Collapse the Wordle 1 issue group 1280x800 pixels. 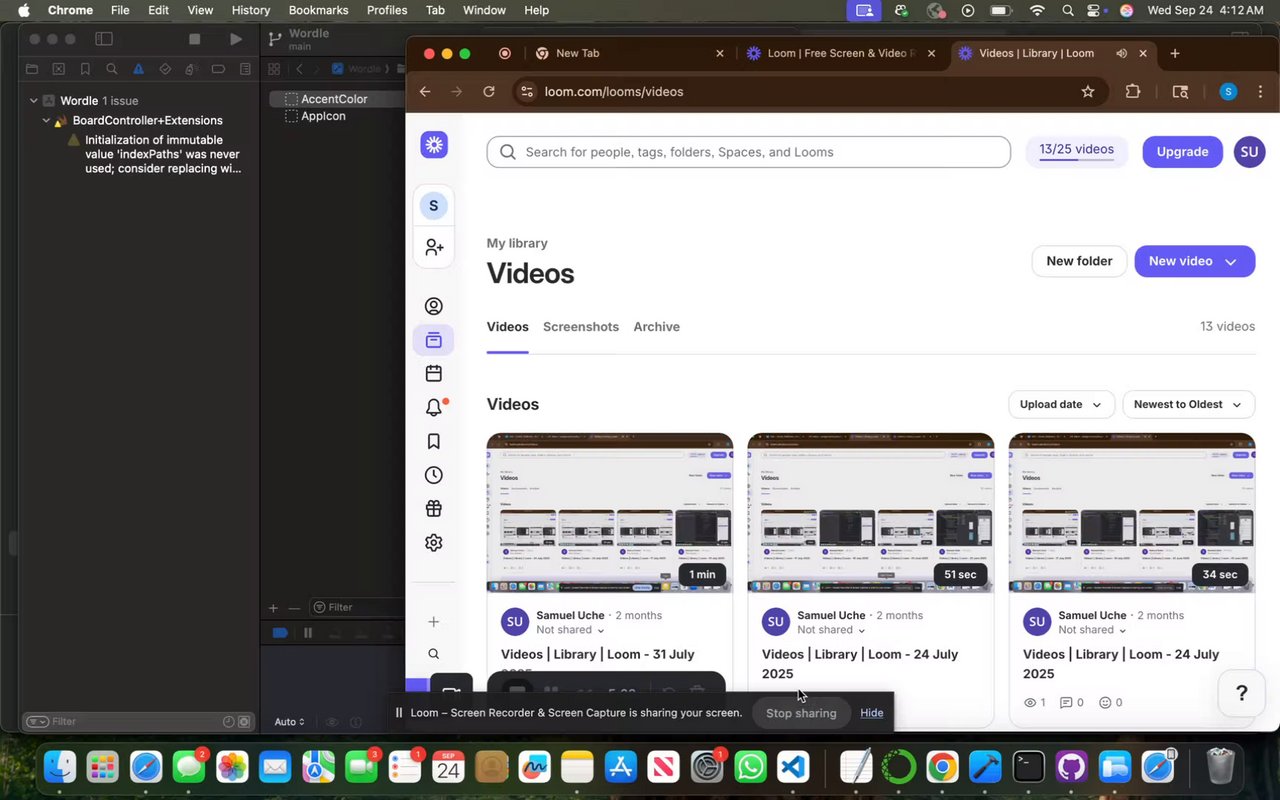click(x=33, y=101)
